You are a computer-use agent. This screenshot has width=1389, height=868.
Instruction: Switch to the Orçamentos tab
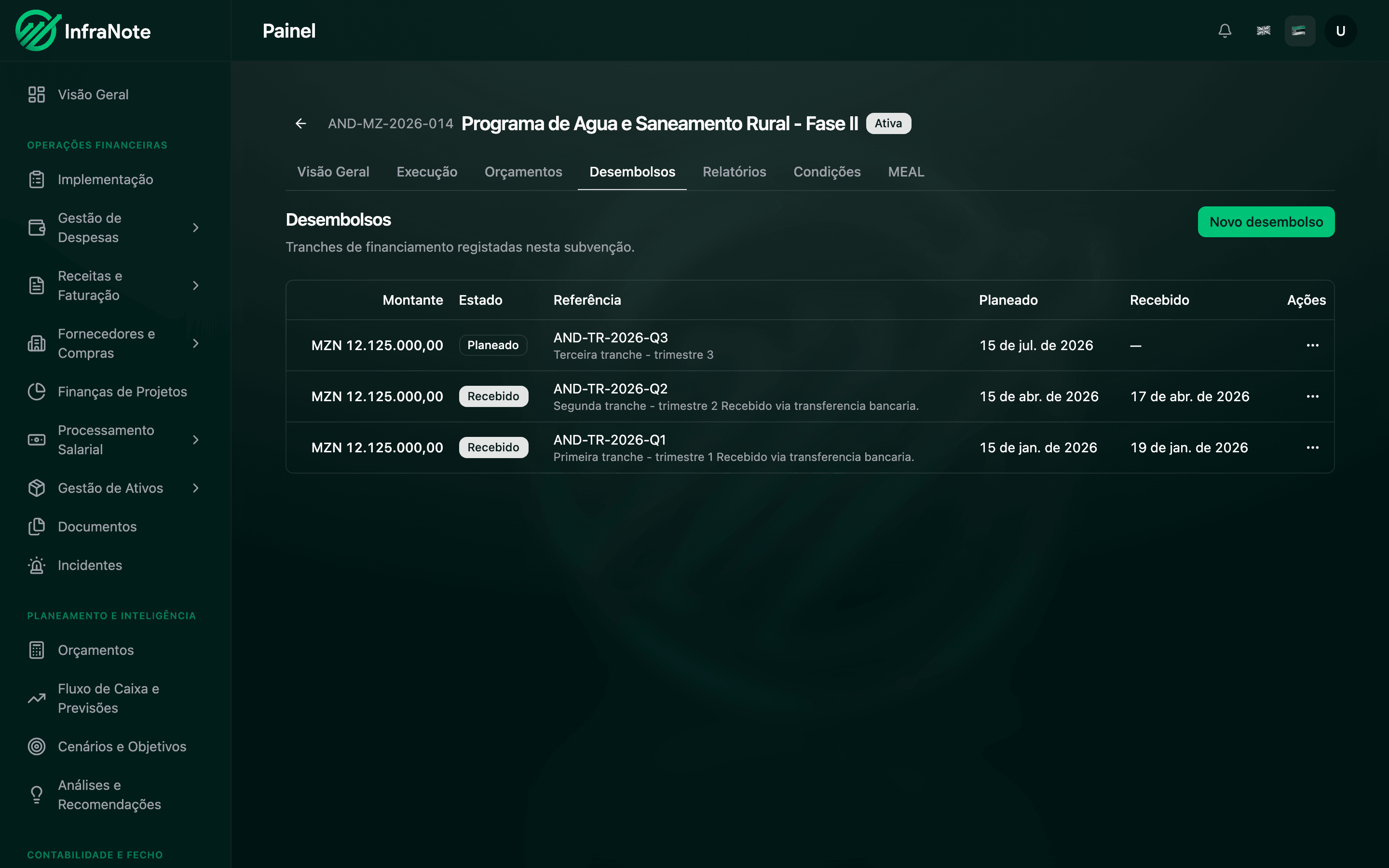pos(523,172)
